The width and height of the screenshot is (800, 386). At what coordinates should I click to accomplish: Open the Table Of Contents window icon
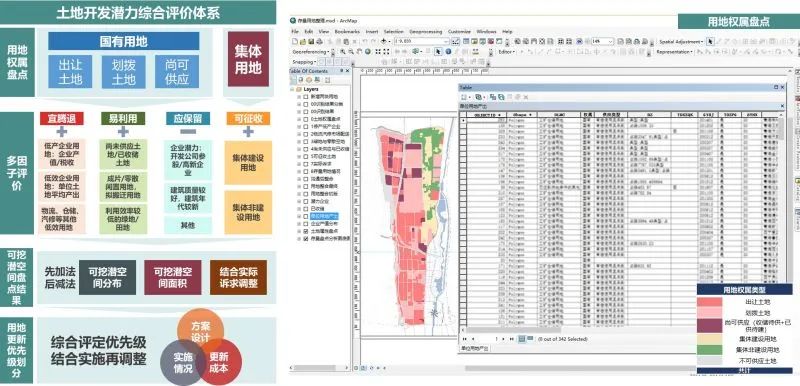click(x=466, y=41)
